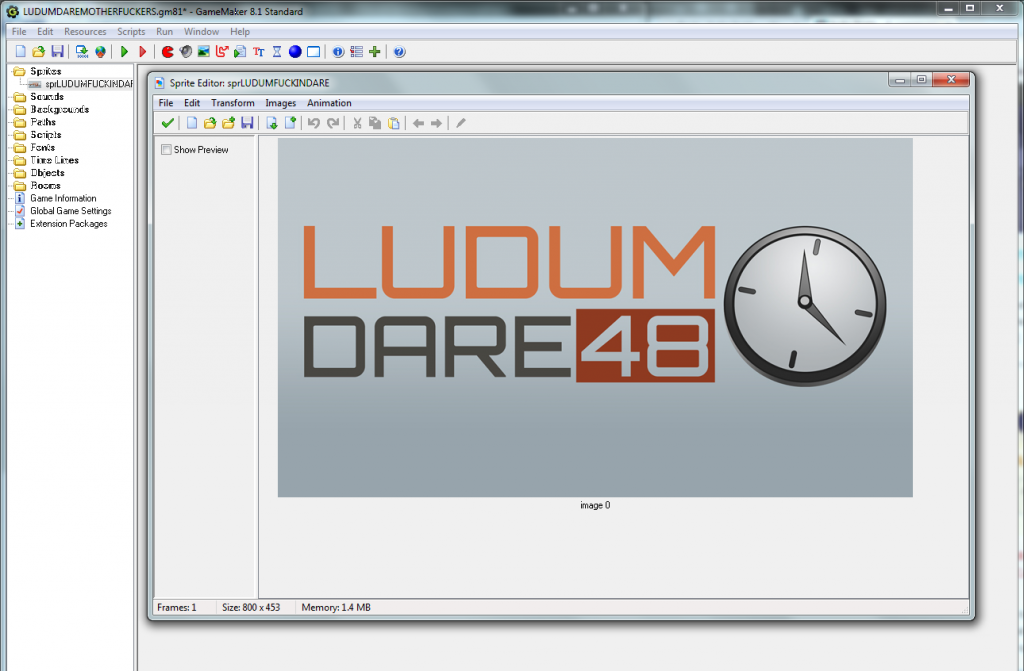This screenshot has height=671, width=1024.
Task: Create a sound resource
Action: (x=185, y=52)
